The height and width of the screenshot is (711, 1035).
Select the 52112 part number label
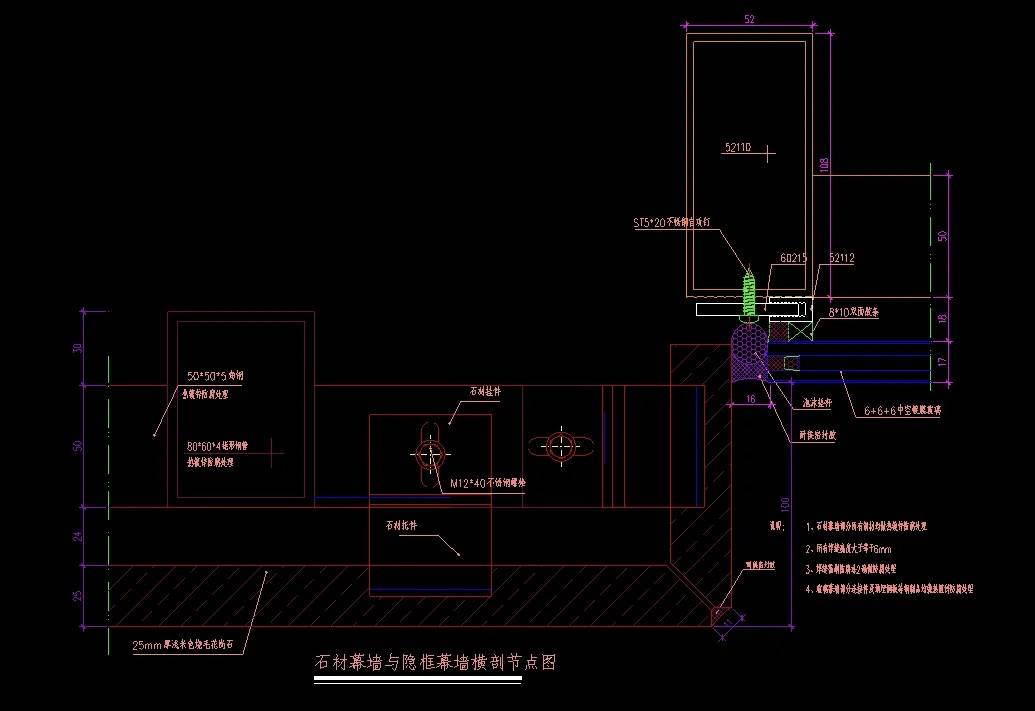point(840,258)
